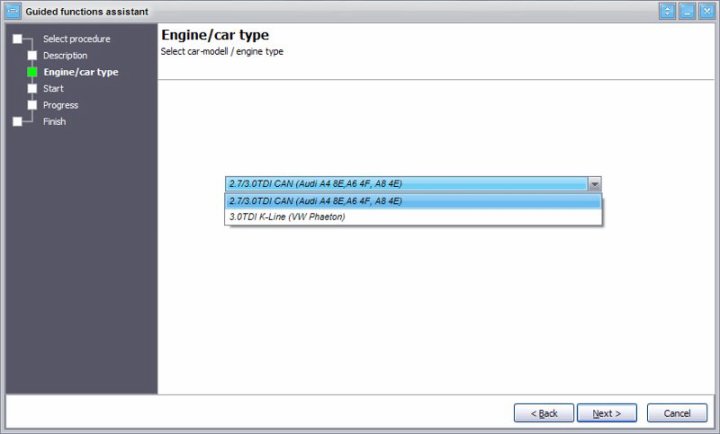The image size is (720, 434).
Task: Cancel the guided functions assistant
Action: click(677, 413)
